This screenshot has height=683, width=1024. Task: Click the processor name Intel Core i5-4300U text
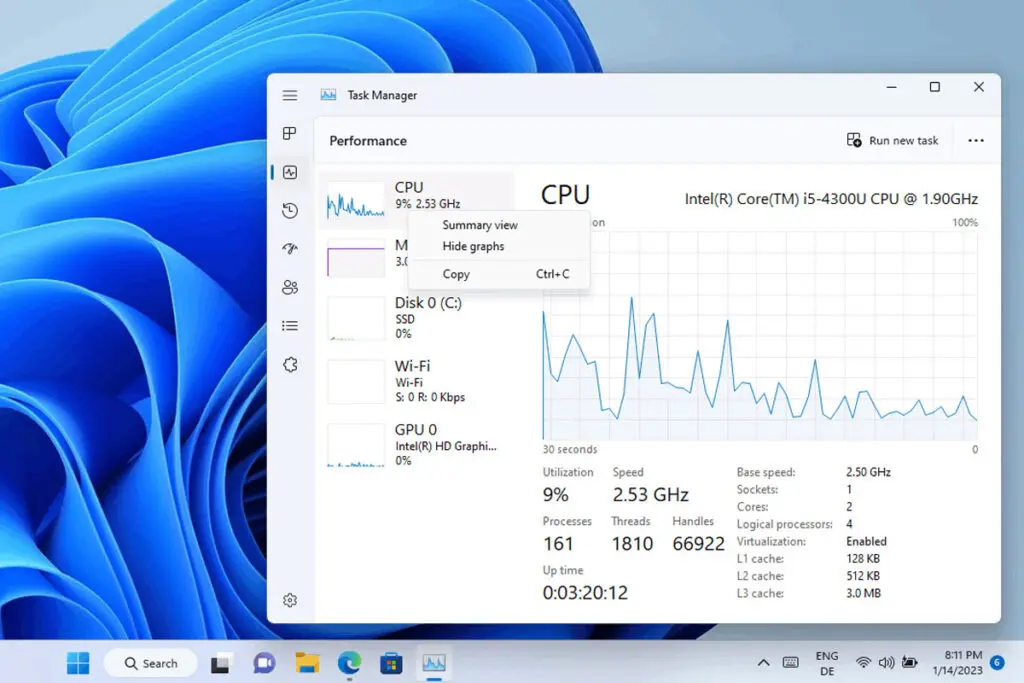click(831, 199)
